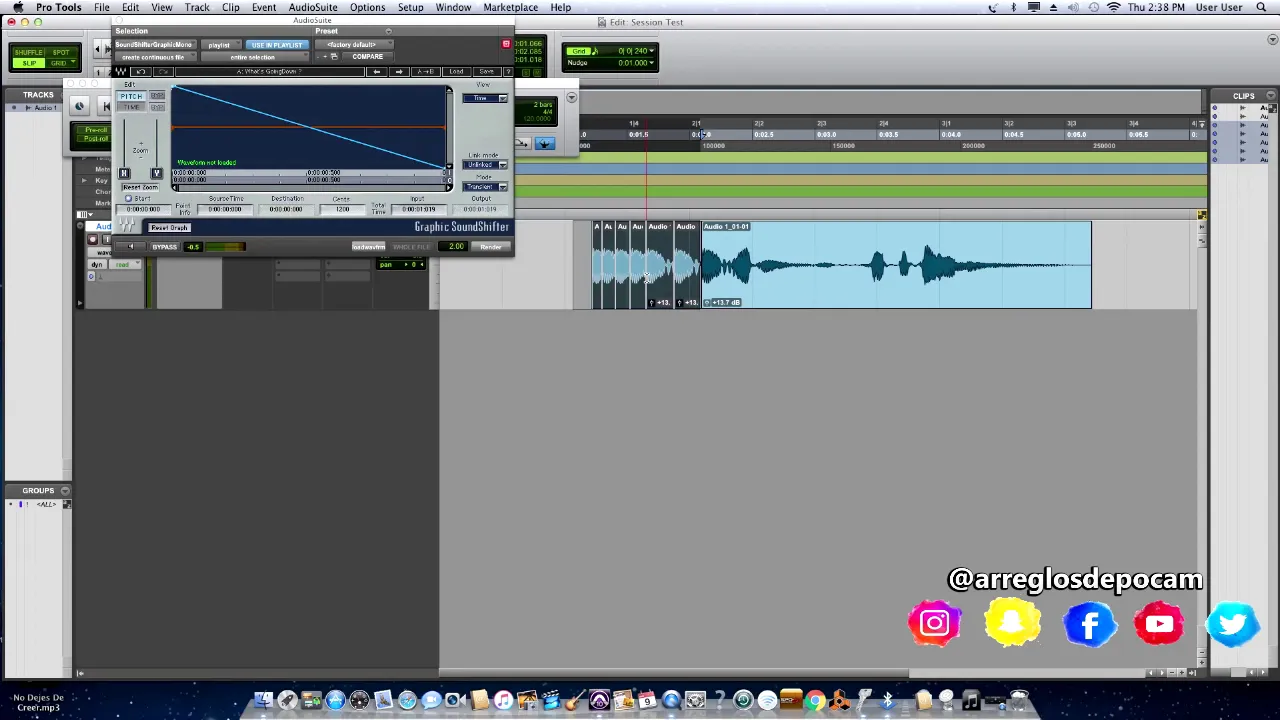Open the Marketplace menu

pos(511,7)
